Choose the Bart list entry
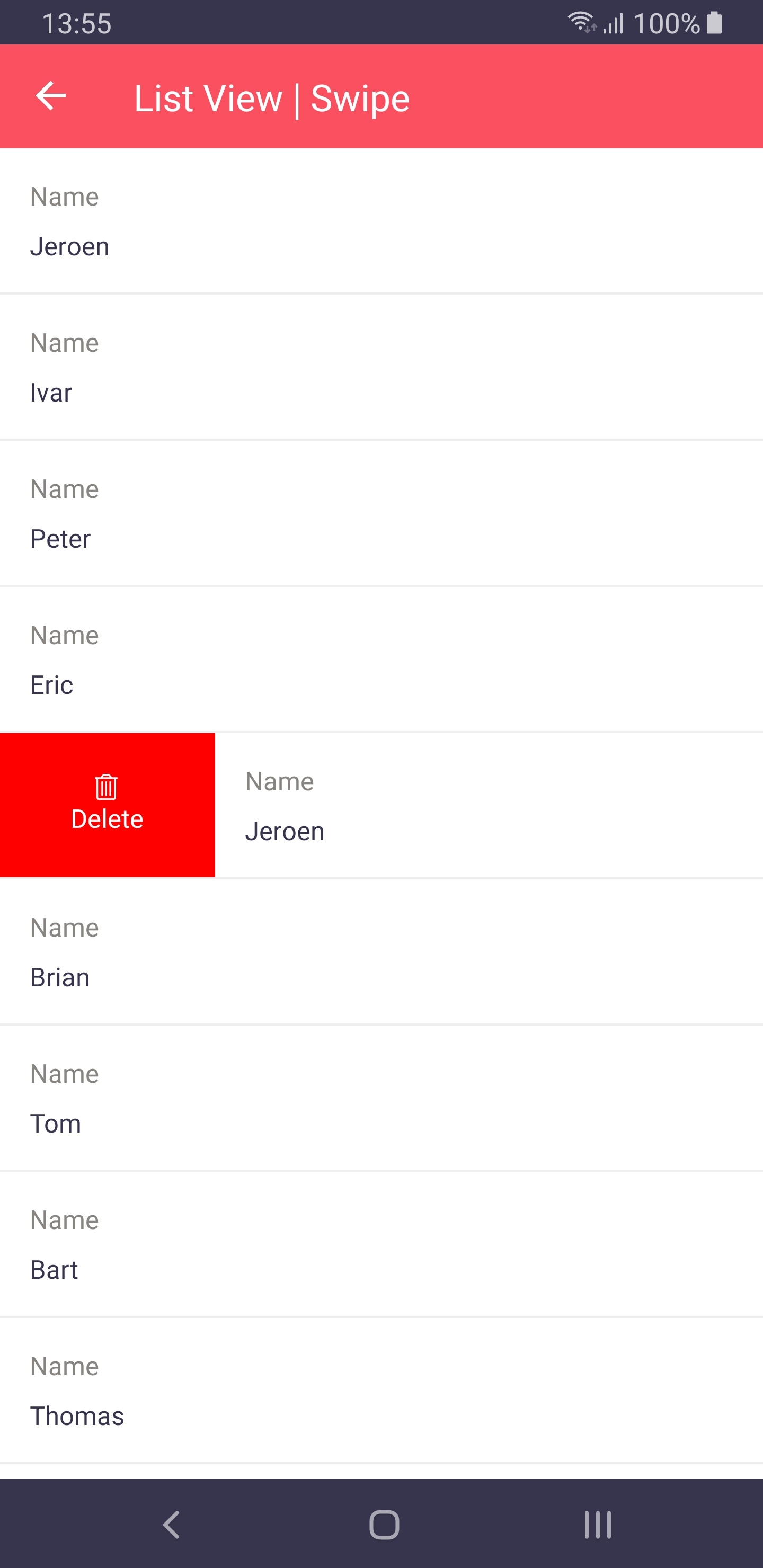This screenshot has height=1568, width=763. click(x=381, y=1244)
